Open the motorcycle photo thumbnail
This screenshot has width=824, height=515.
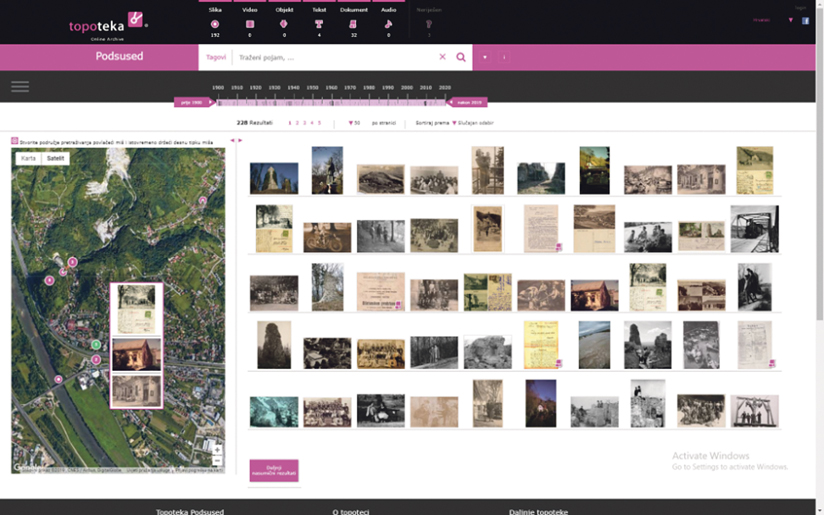tap(327, 237)
